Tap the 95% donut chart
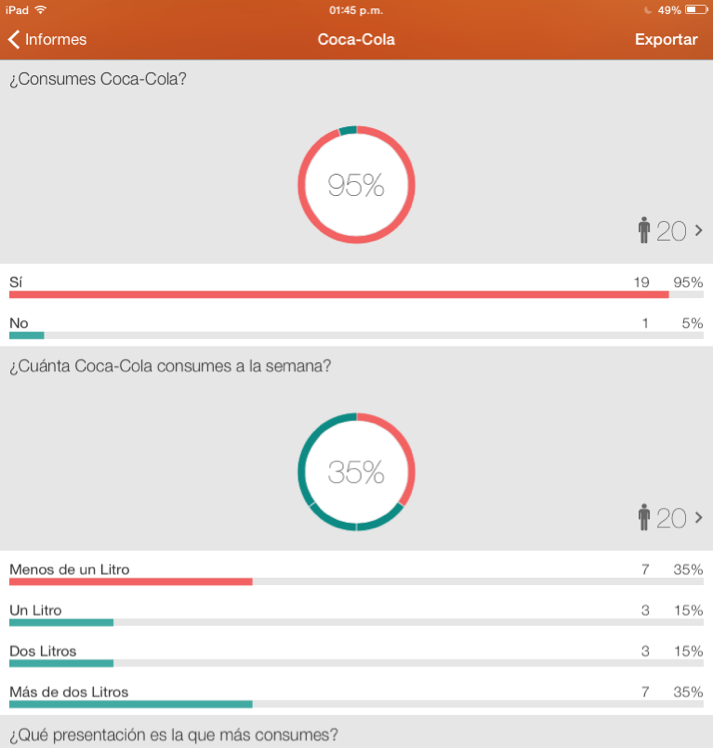The width and height of the screenshot is (721, 748). (356, 185)
